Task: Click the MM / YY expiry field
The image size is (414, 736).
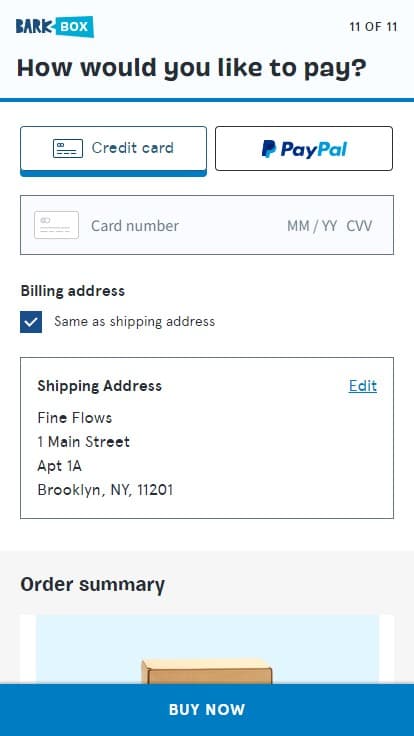Action: [x=312, y=226]
